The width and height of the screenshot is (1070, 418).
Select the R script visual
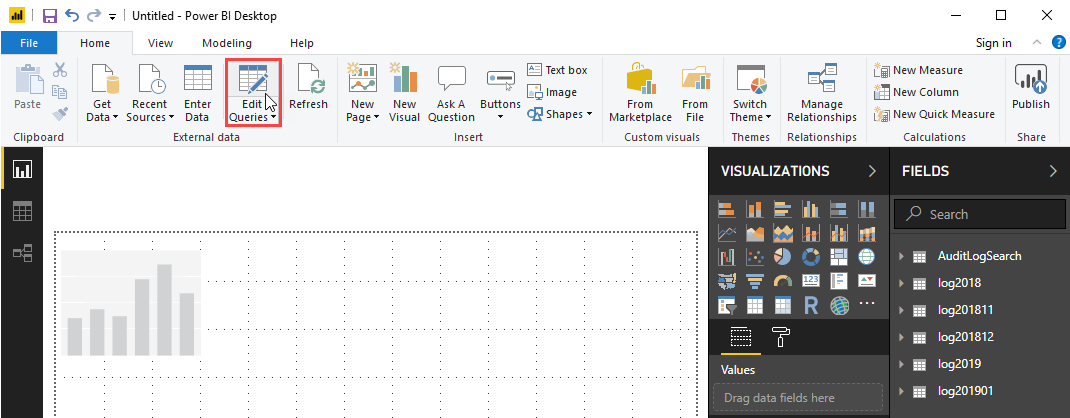tap(811, 305)
